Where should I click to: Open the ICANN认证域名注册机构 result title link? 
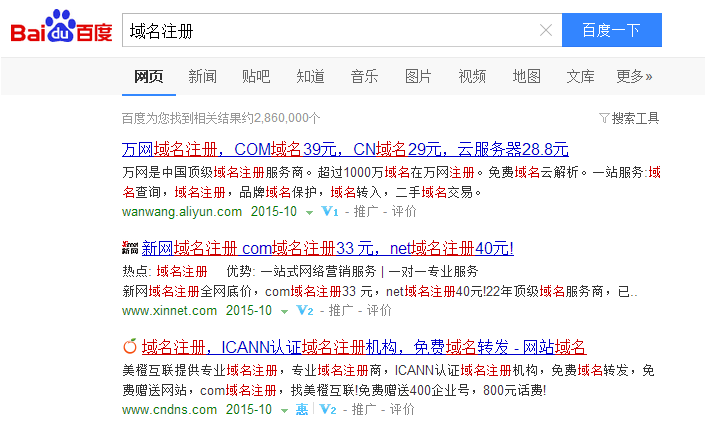click(364, 347)
